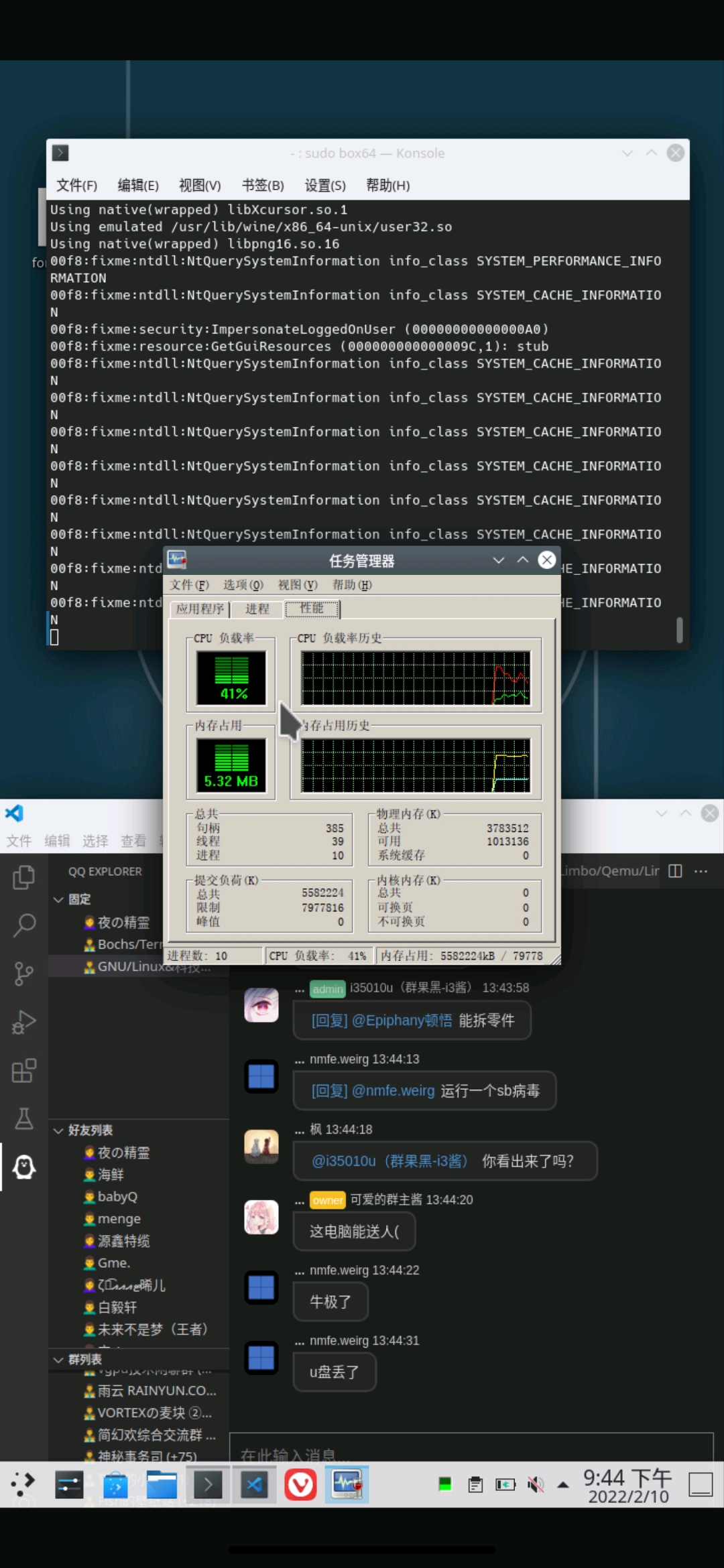The height and width of the screenshot is (1568, 724).
Task: Click the Konsole terminal icon in title bar
Action: [60, 153]
